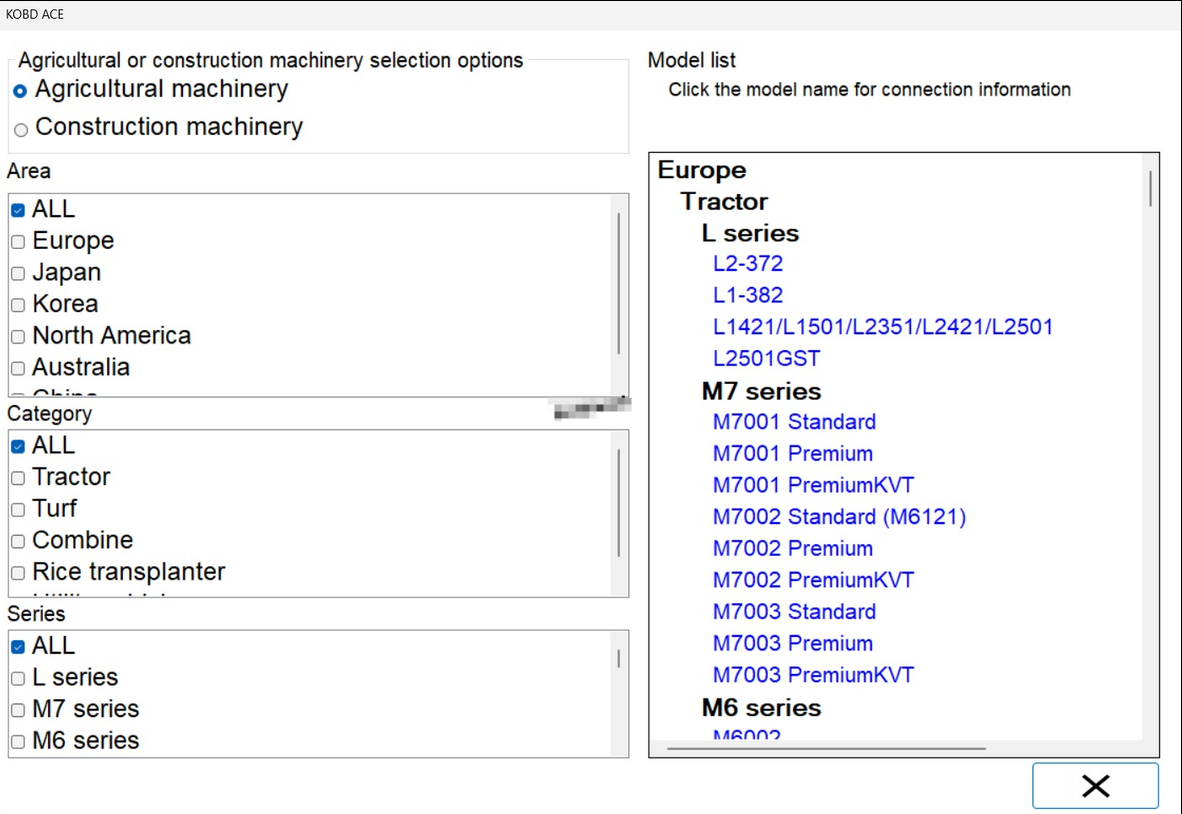Click the Model list vertical scrollbar thumb
The height and width of the screenshot is (814, 1182).
[x=1150, y=188]
